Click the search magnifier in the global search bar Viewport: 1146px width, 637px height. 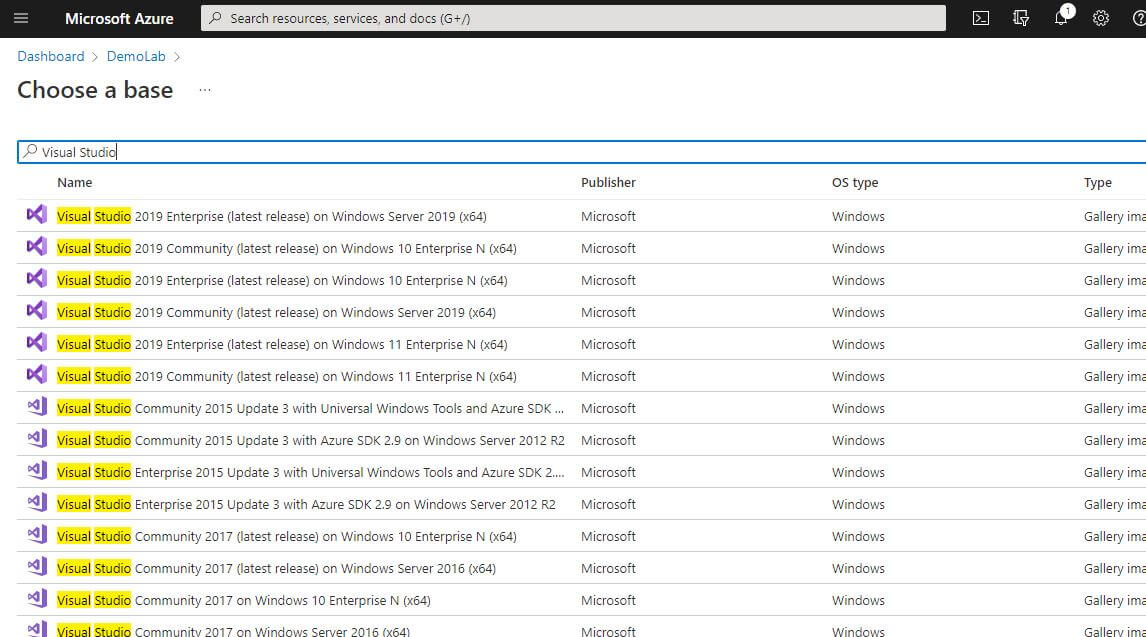click(215, 18)
